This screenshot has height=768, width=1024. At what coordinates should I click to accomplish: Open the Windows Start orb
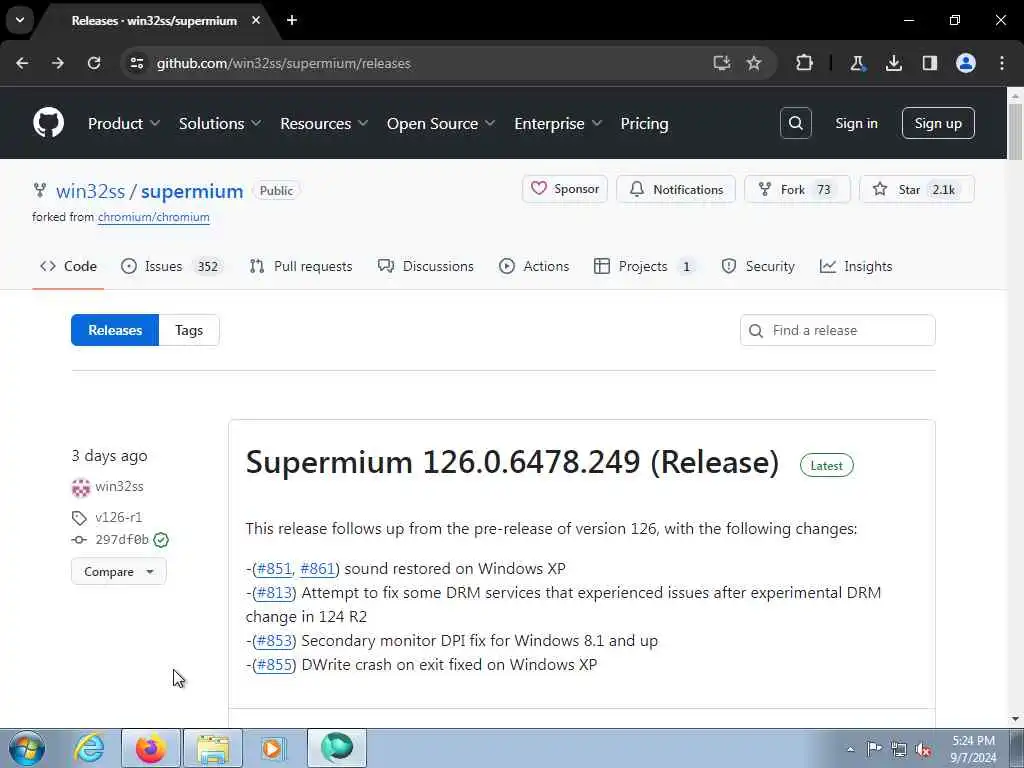[27, 748]
